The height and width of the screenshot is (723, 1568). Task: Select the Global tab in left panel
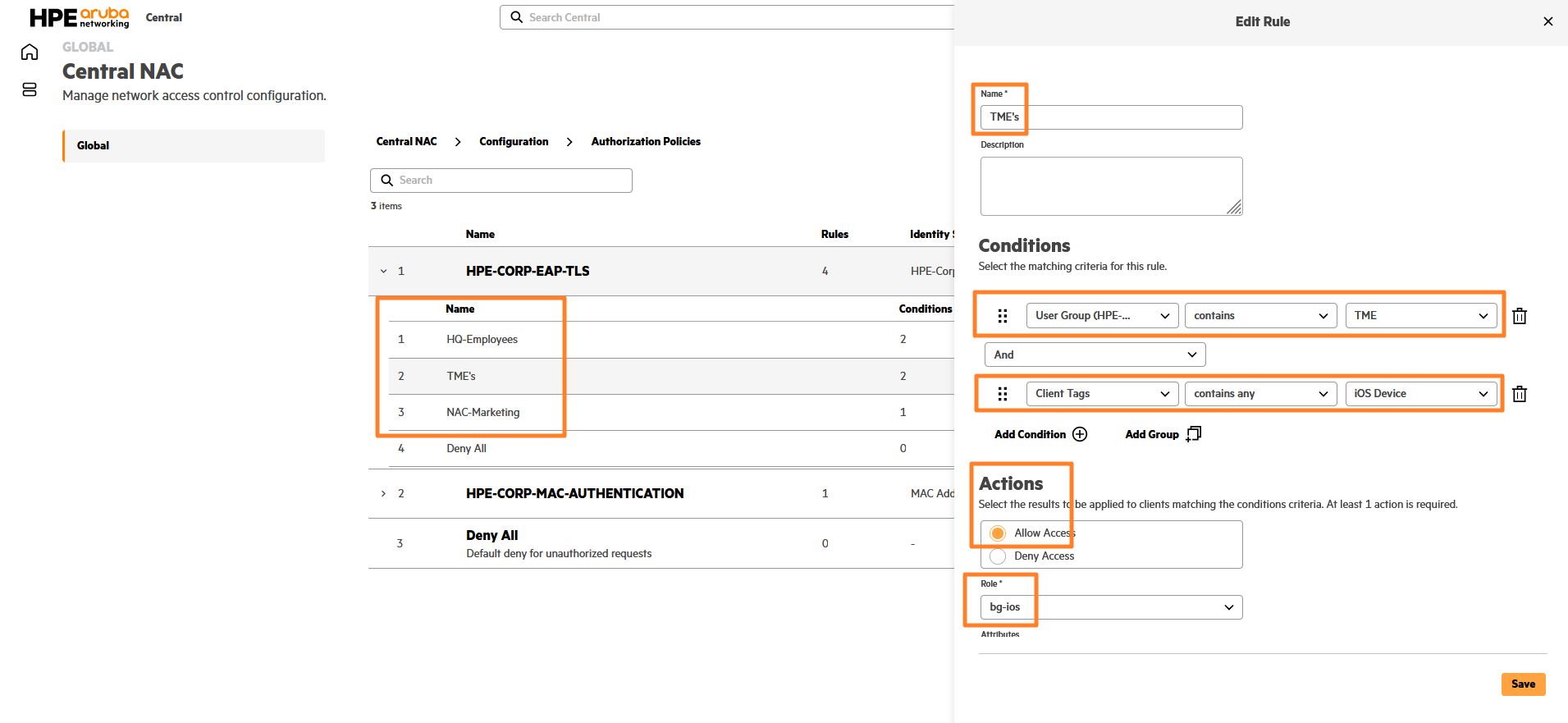pos(194,146)
